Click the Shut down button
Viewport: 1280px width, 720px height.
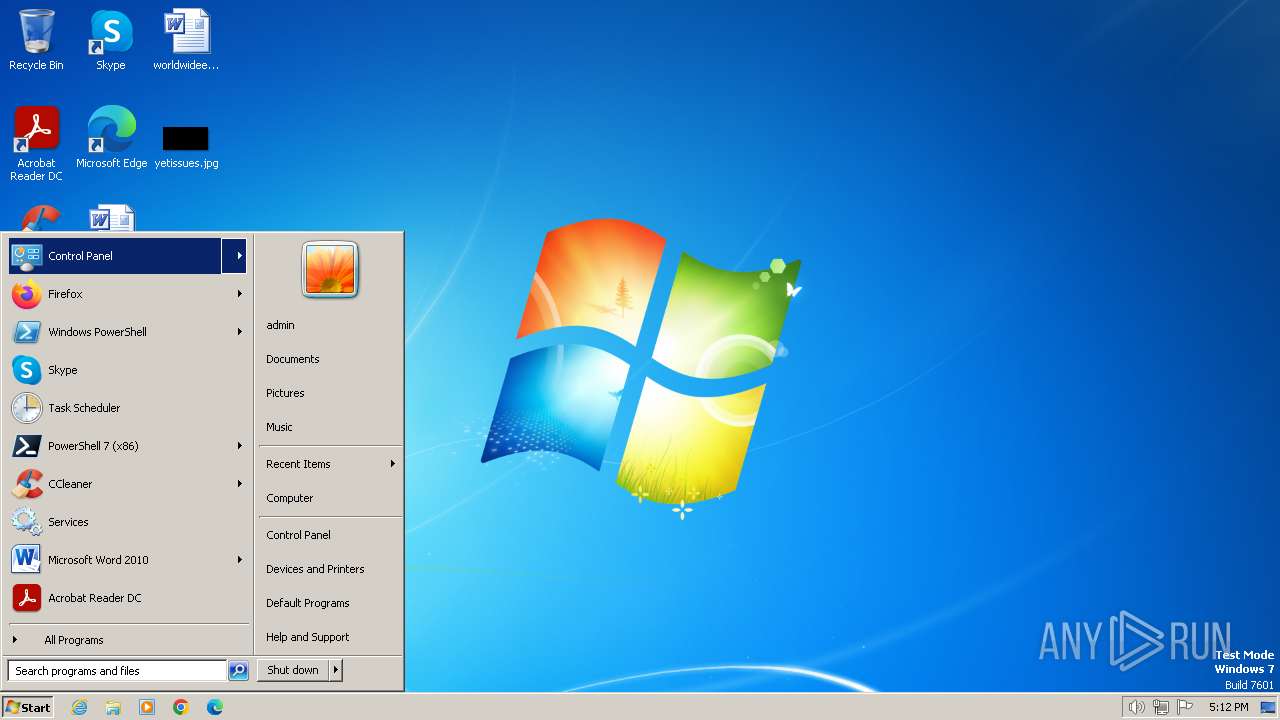[293, 670]
